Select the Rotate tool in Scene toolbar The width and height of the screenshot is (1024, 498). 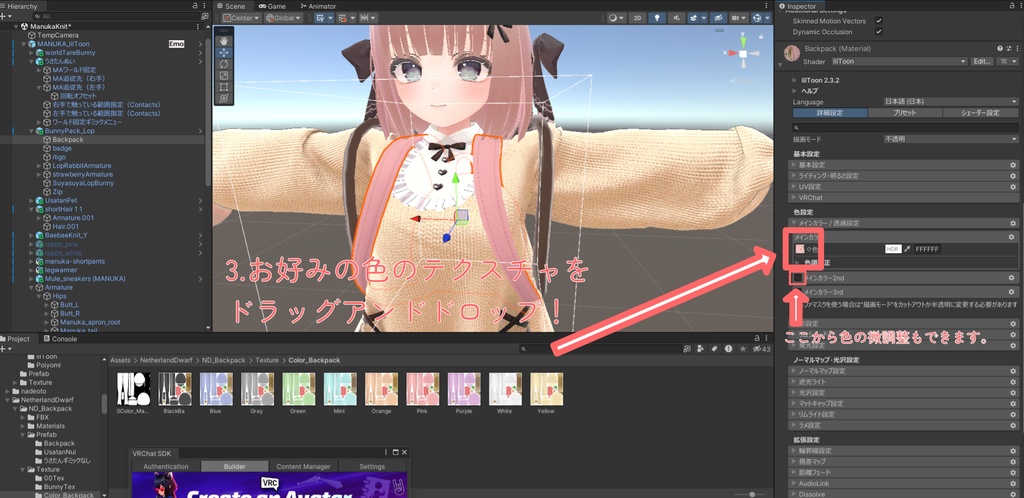[224, 64]
